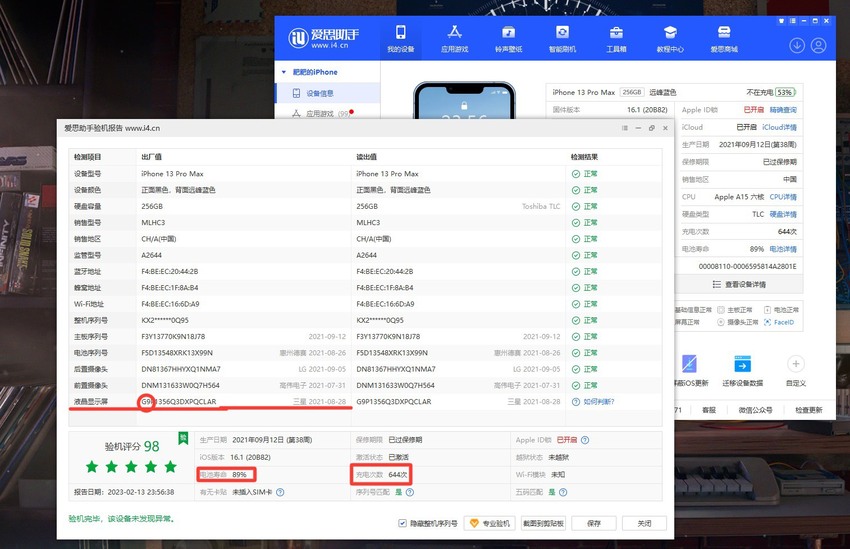Open the 工具箱 toolbox tab

tap(616, 39)
